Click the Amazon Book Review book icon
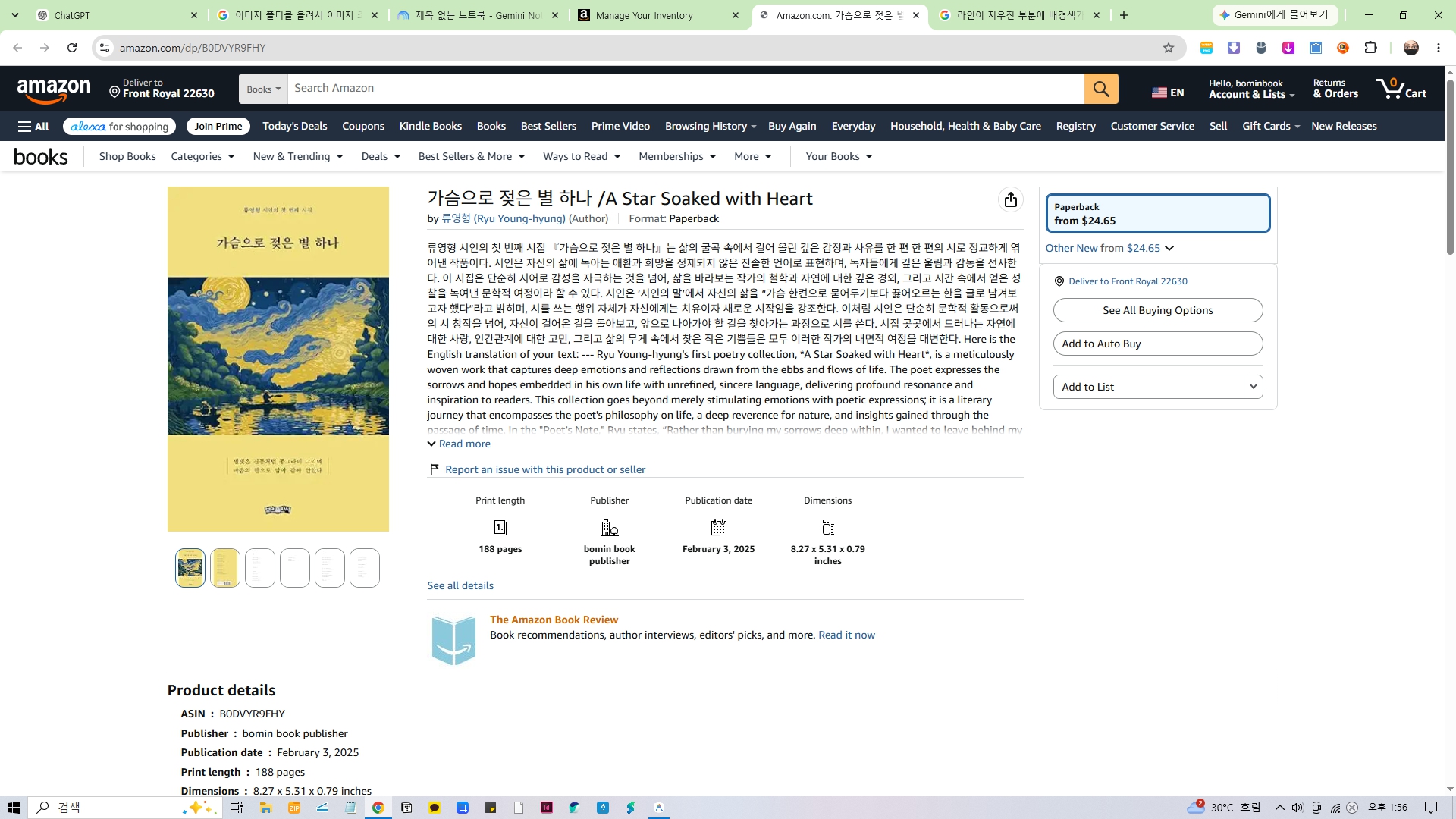This screenshot has width=1456, height=819. [x=453, y=640]
